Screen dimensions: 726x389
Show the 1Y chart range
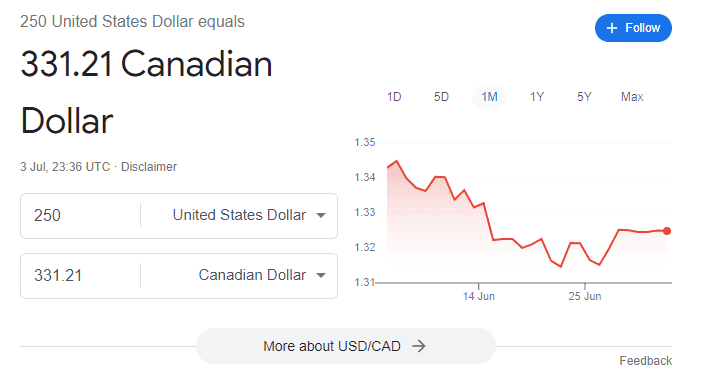[537, 97]
